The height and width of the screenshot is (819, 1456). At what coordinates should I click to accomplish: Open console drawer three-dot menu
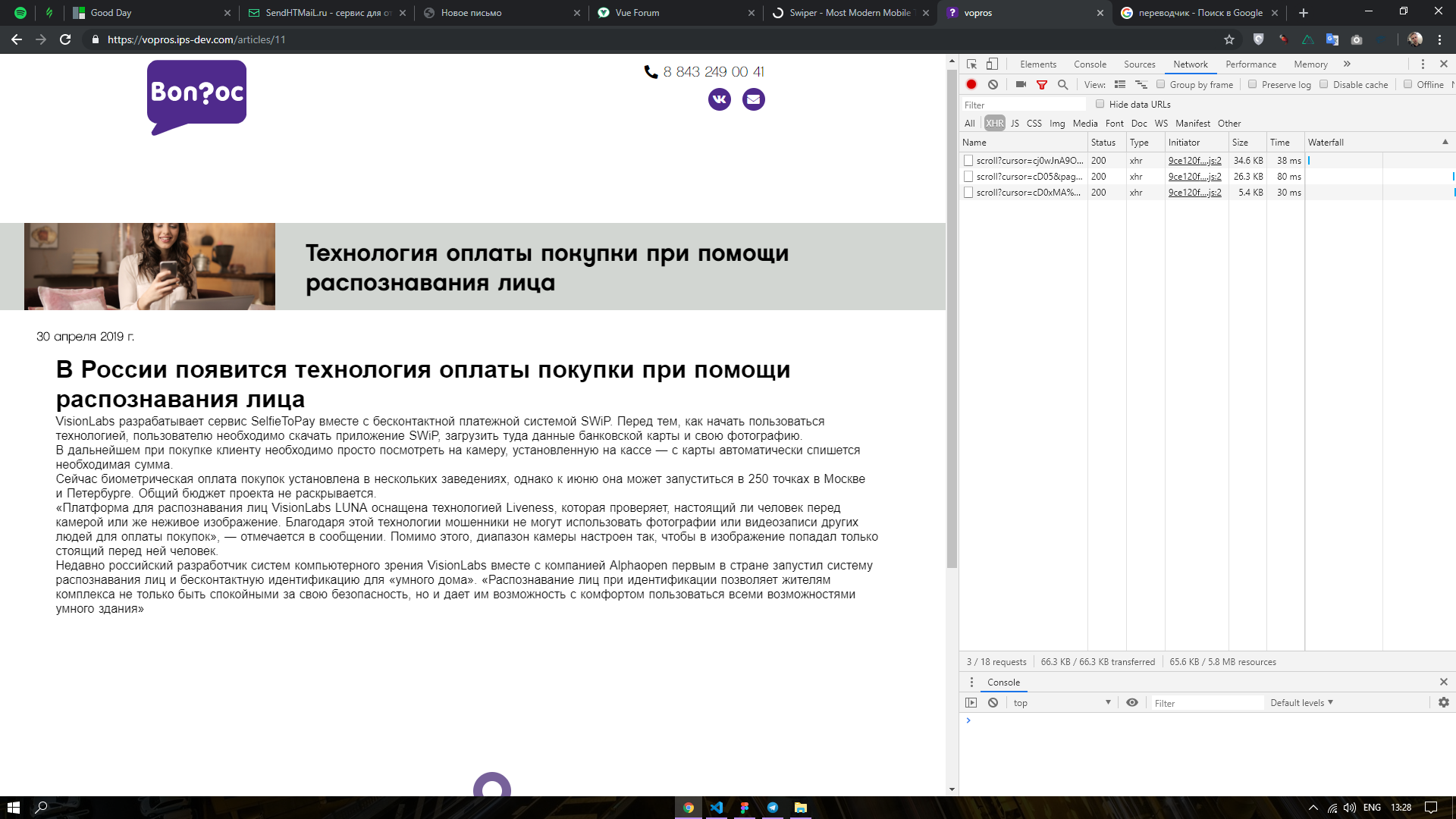(971, 682)
